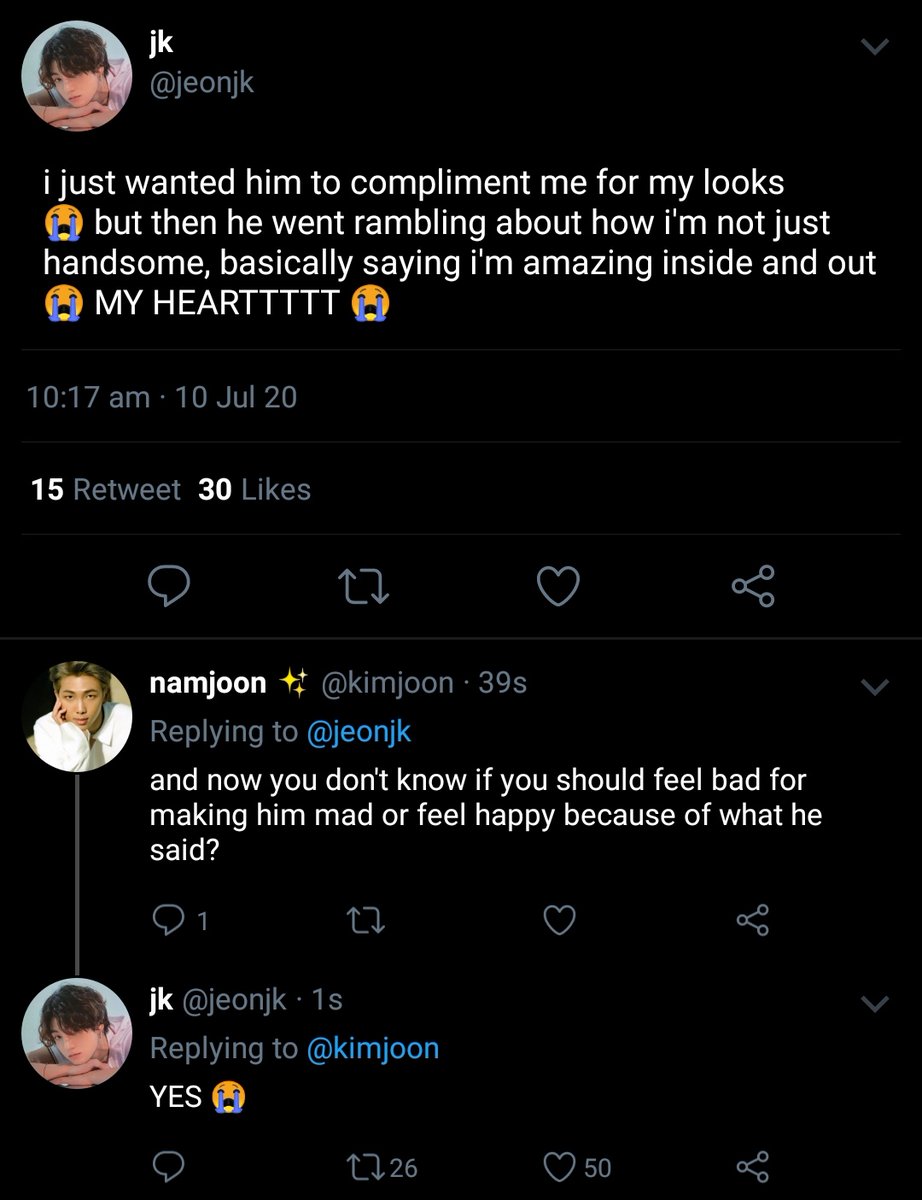Screen dimensions: 922x1200
Task: Open options chevron on main tweet
Action: tap(874, 48)
